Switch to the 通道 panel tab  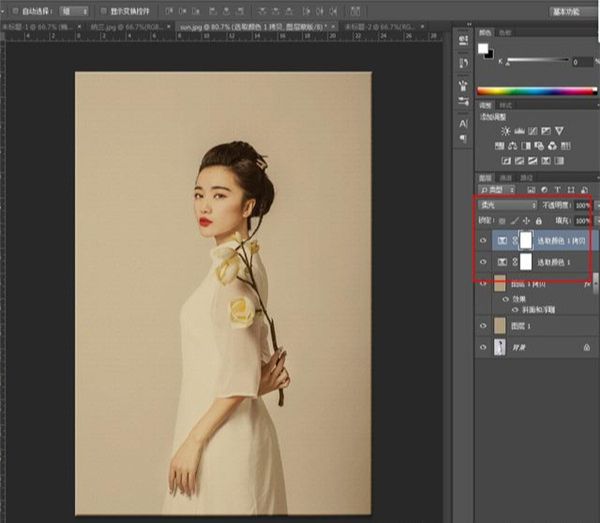(506, 178)
